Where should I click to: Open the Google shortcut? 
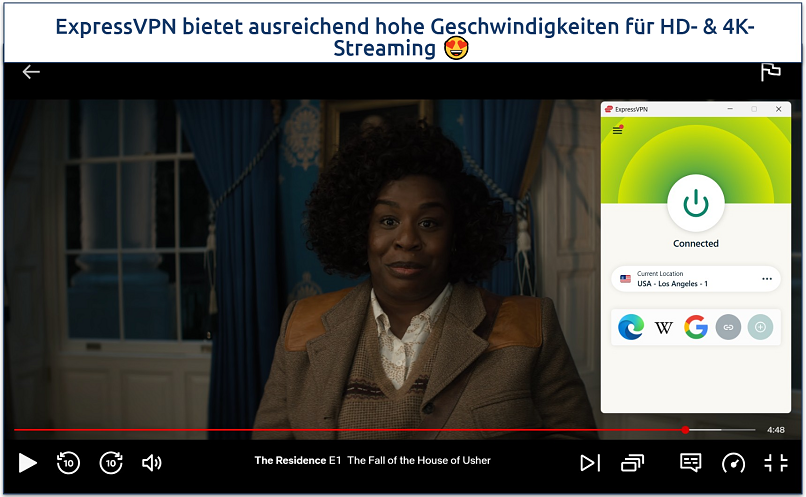click(x=695, y=327)
